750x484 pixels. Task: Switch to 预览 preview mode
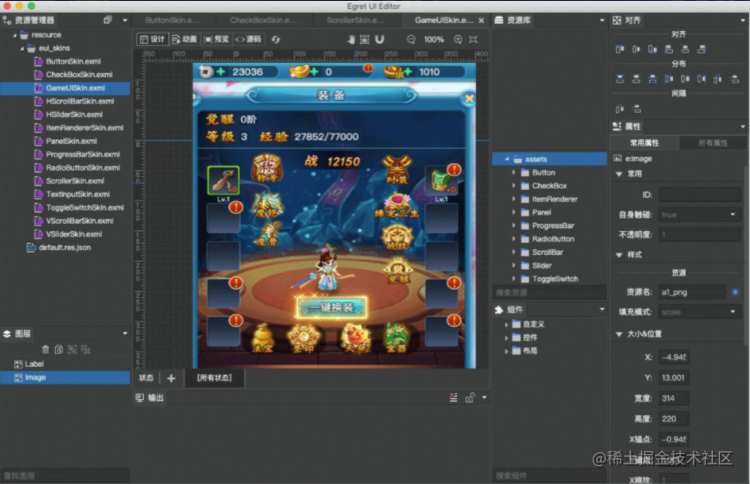point(217,39)
